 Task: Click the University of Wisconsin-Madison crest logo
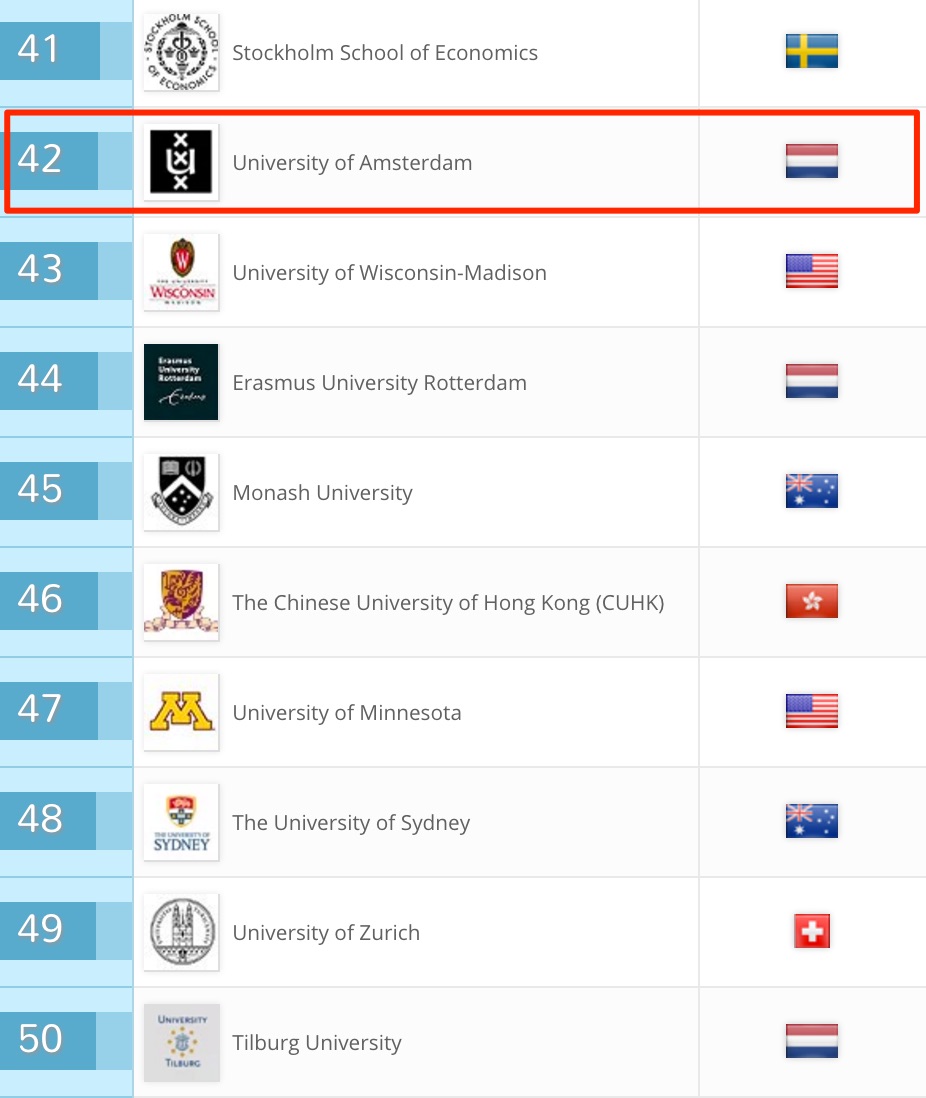181,272
